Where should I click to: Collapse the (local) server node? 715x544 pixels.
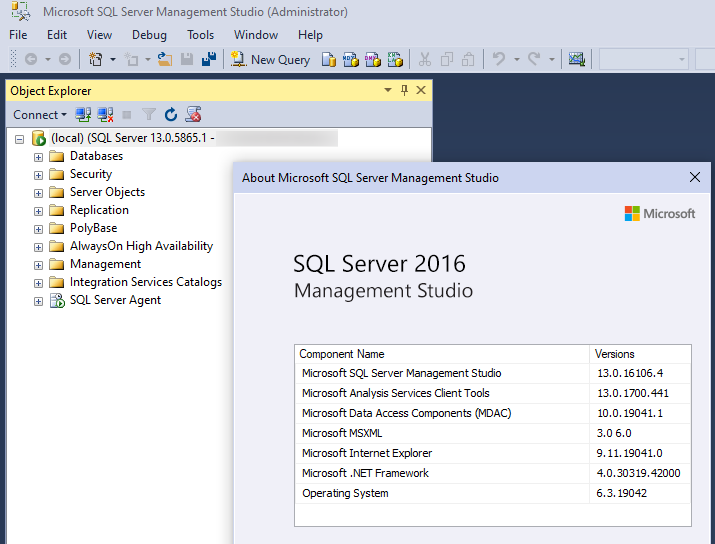(20, 139)
